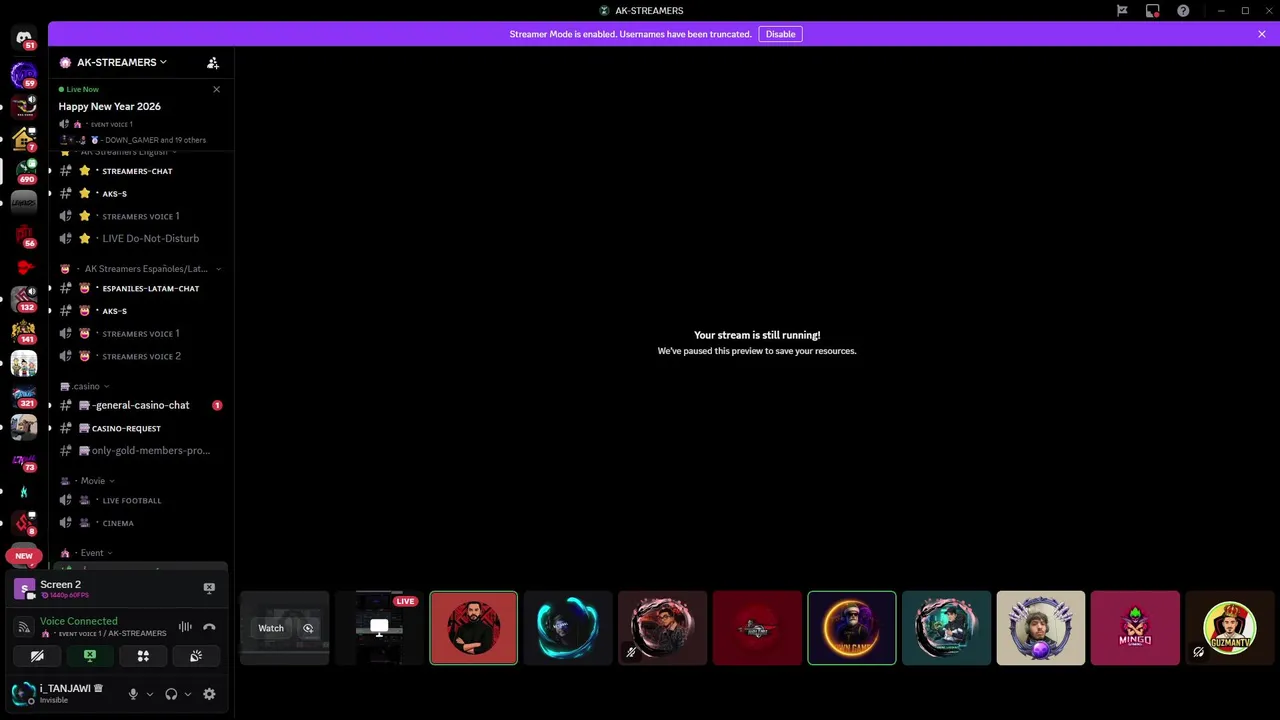Open the general-casino-chat channel
The height and width of the screenshot is (720, 1280).
(140, 405)
